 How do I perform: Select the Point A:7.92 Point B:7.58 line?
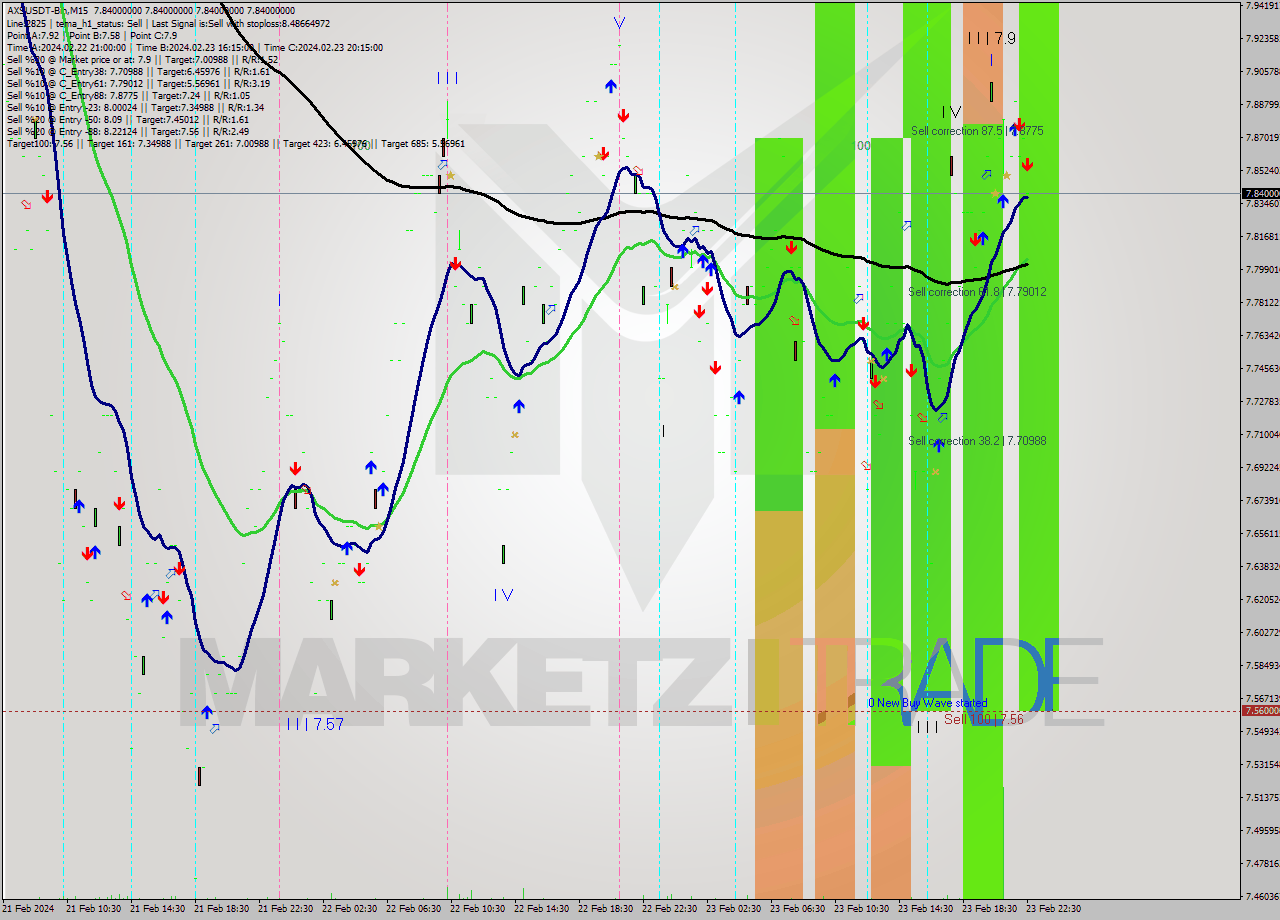91,35
